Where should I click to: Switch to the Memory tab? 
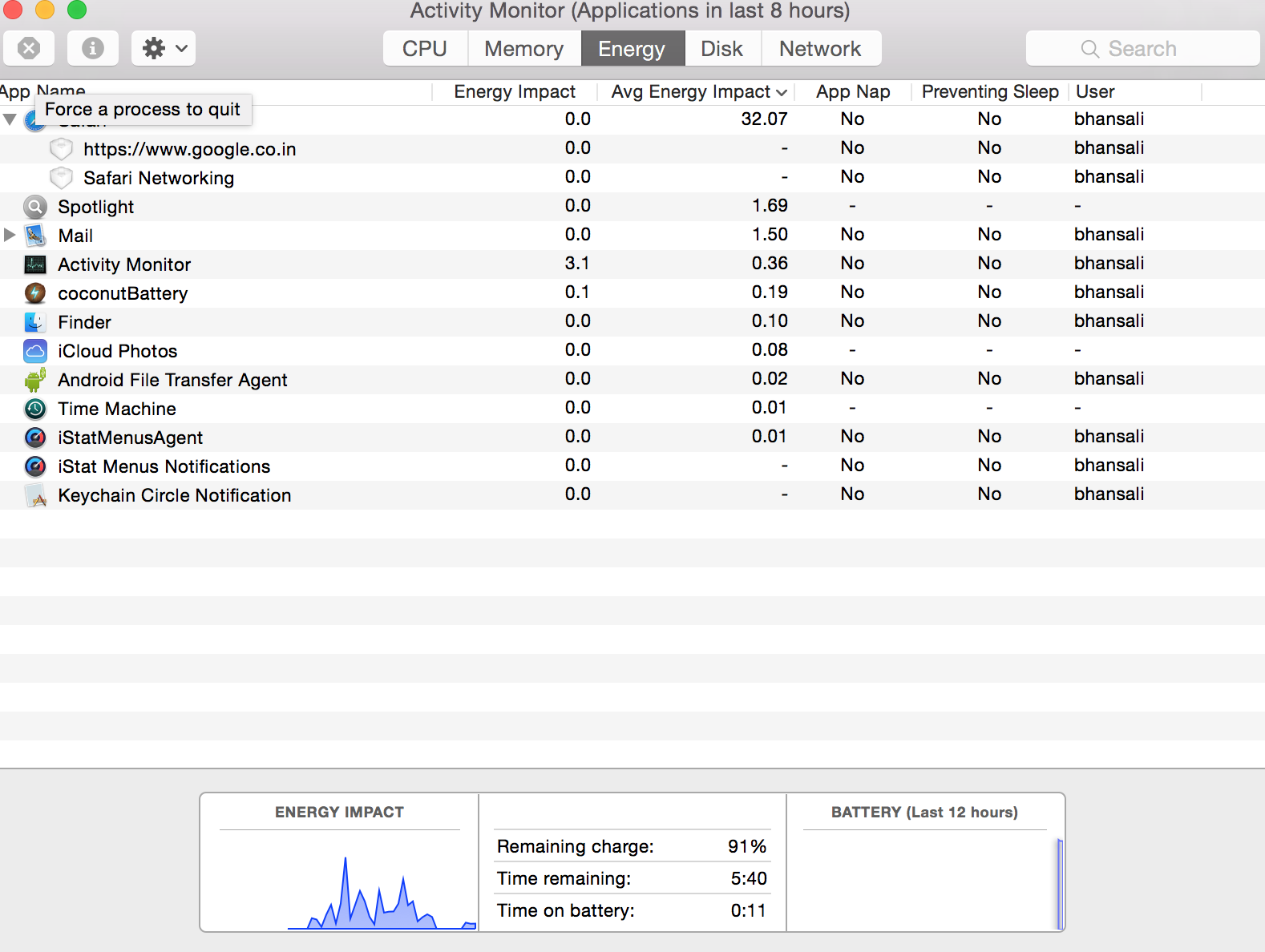(x=524, y=48)
